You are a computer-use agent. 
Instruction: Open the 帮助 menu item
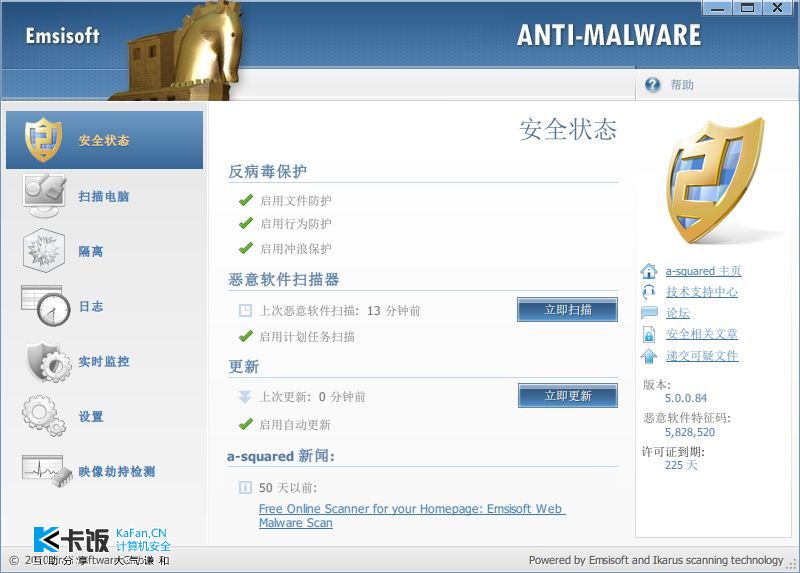tap(682, 85)
